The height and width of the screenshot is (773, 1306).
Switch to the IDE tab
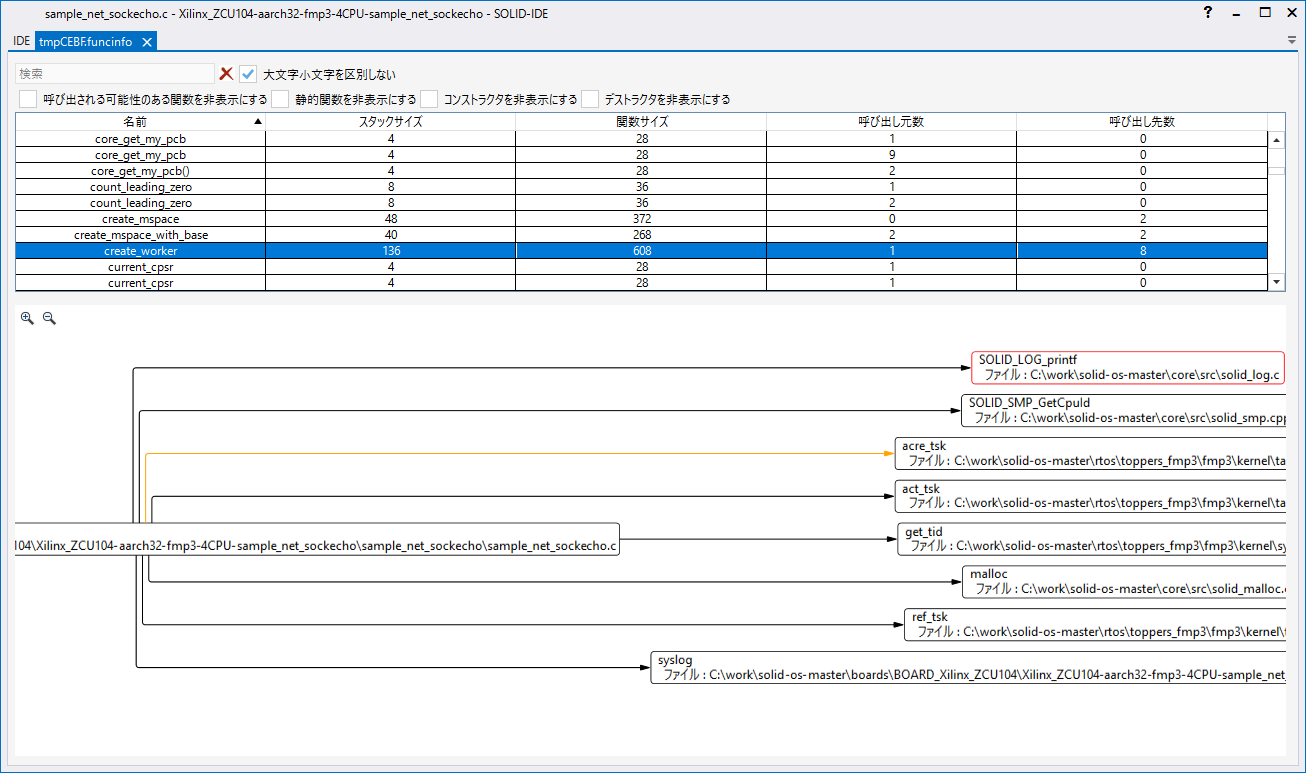pyautogui.click(x=21, y=41)
